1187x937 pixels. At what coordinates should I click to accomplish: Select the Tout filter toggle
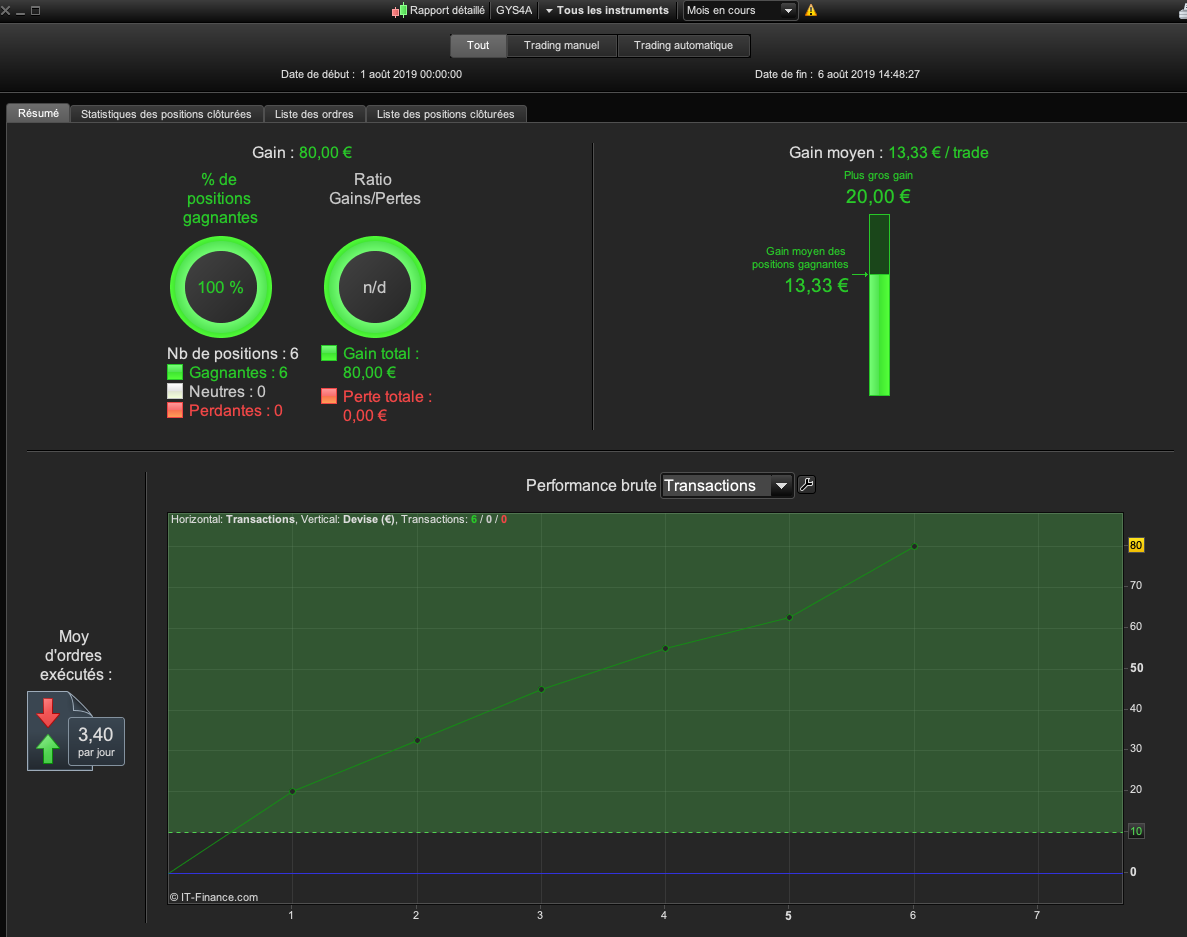478,45
